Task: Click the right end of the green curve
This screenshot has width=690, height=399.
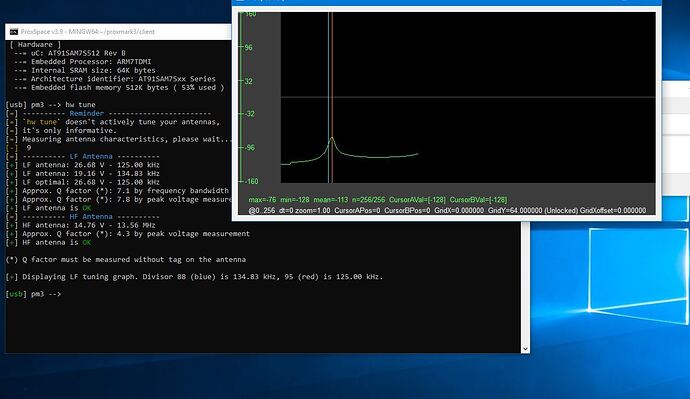Action: [416, 154]
